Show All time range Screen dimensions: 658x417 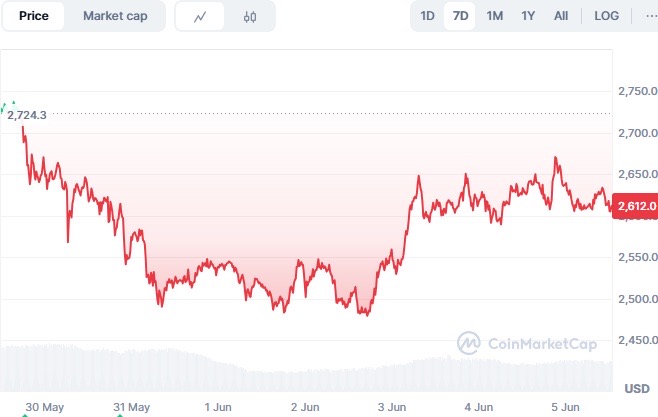pyautogui.click(x=561, y=16)
